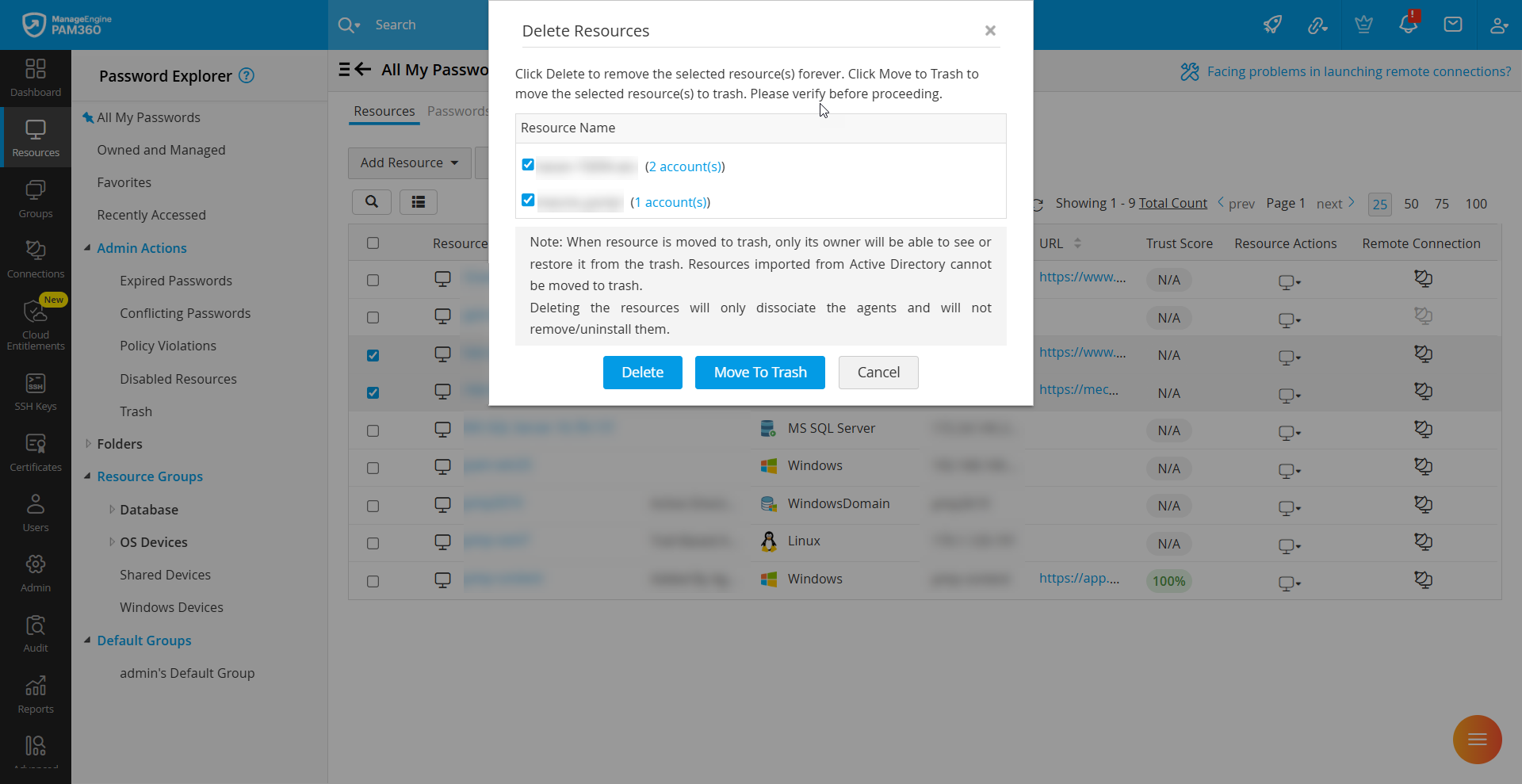The image size is (1522, 784).
Task: Uncheck the 1 account(s) resource checkbox
Action: pos(528,200)
